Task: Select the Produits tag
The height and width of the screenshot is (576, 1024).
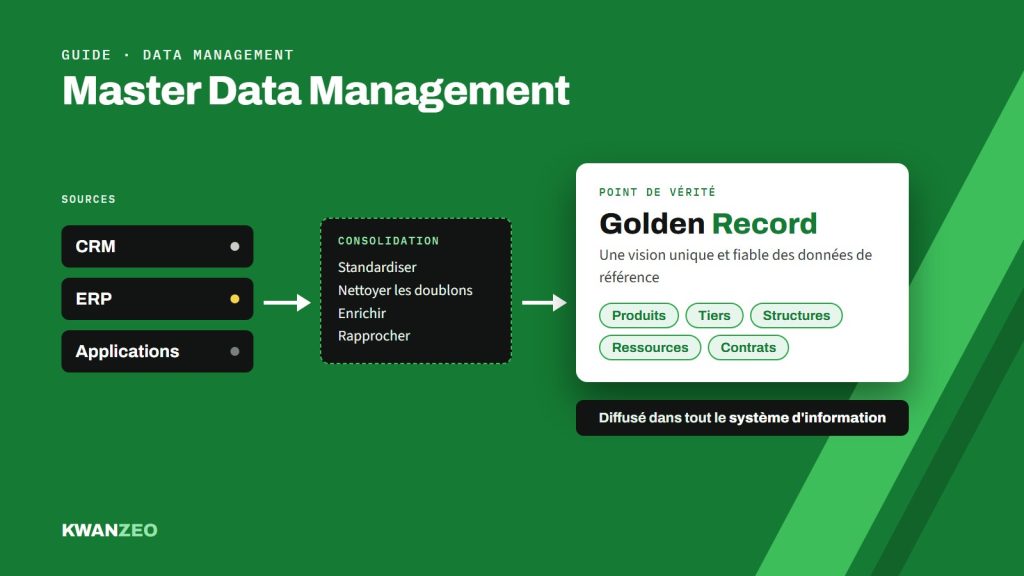Action: coord(639,315)
